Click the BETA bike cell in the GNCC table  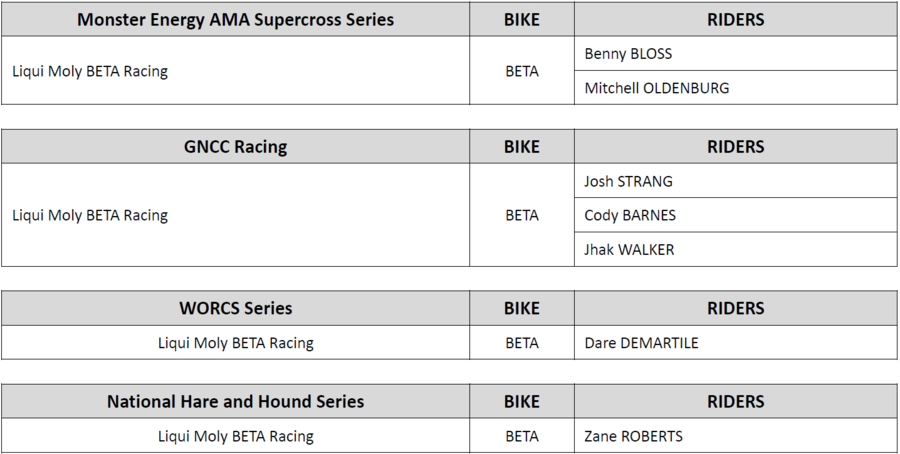click(x=521, y=216)
